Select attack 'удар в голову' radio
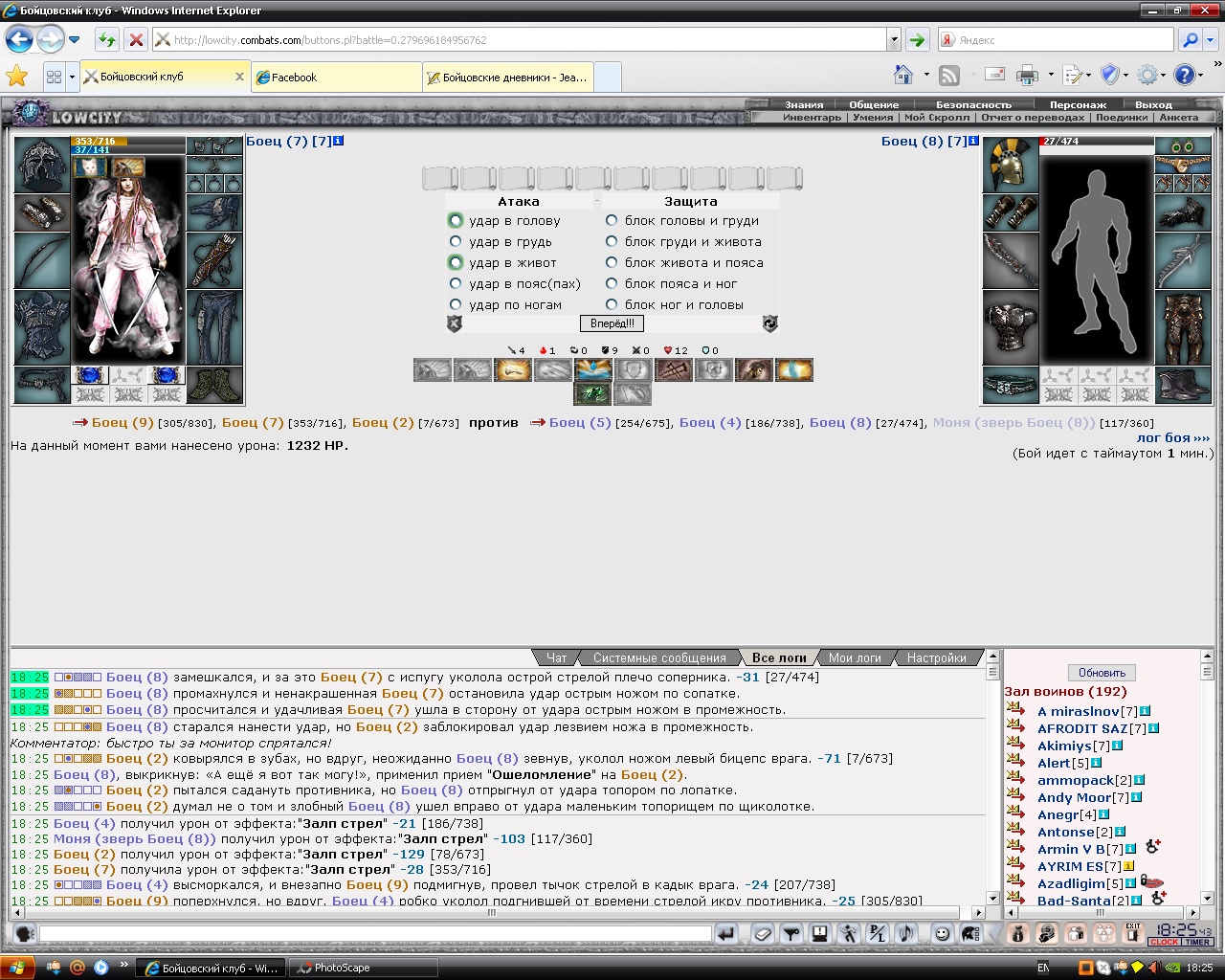 (x=456, y=220)
